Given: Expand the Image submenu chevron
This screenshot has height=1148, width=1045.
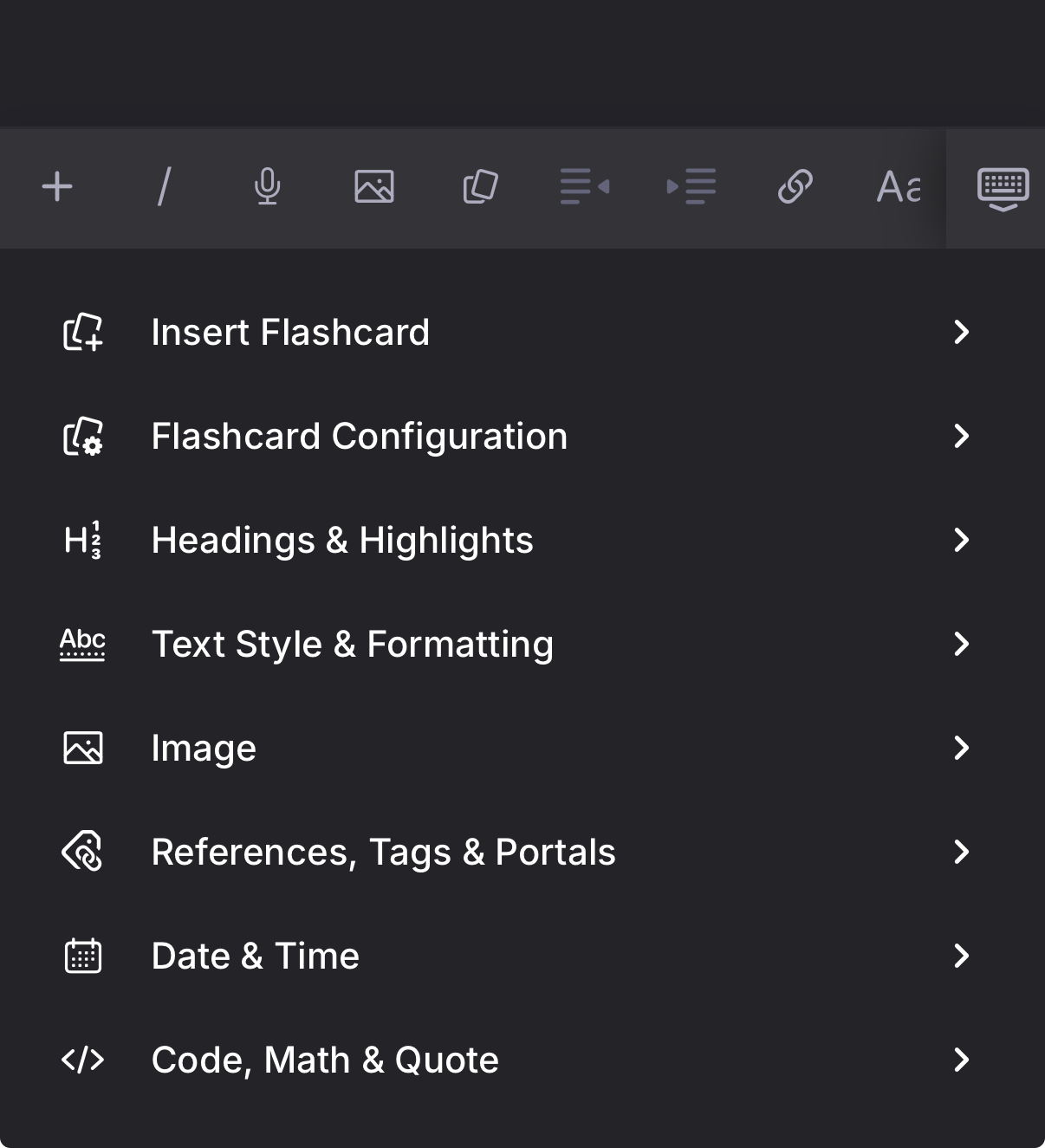Looking at the screenshot, I should 961,749.
